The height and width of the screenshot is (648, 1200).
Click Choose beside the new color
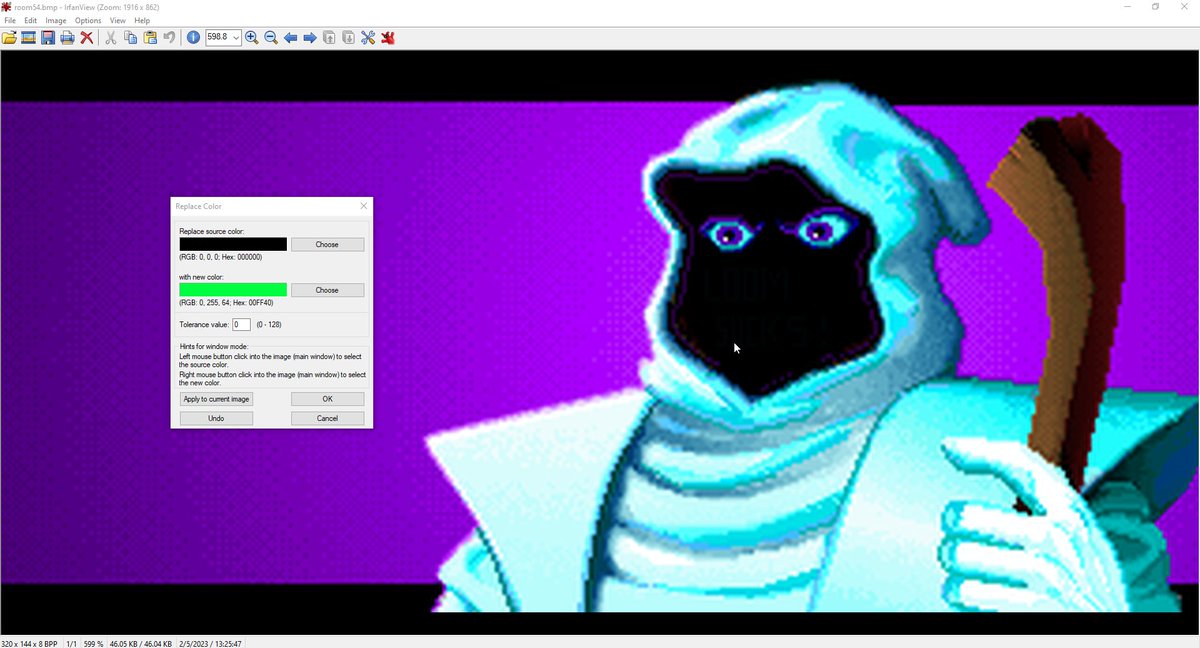327,290
